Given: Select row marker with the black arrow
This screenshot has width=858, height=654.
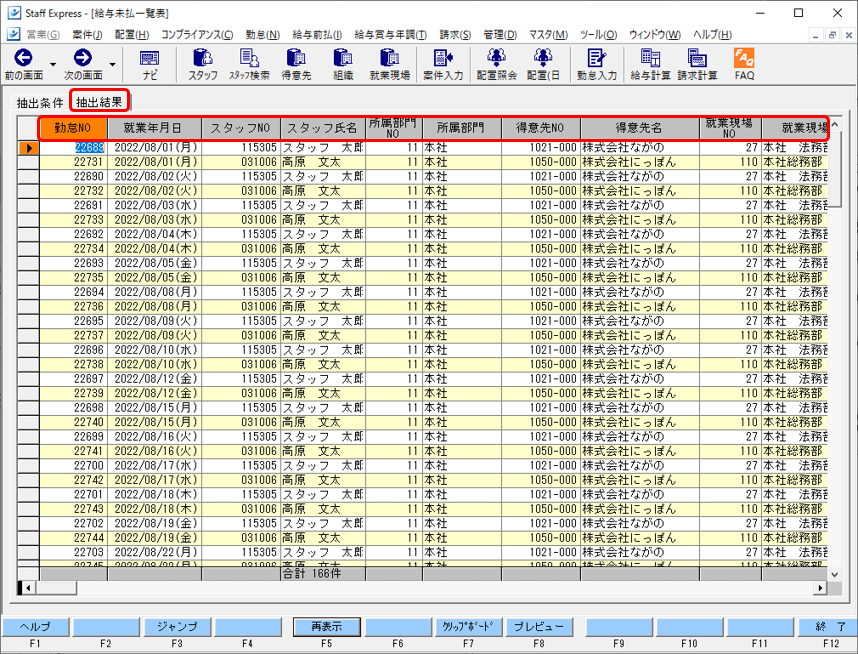Looking at the screenshot, I should coord(28,148).
